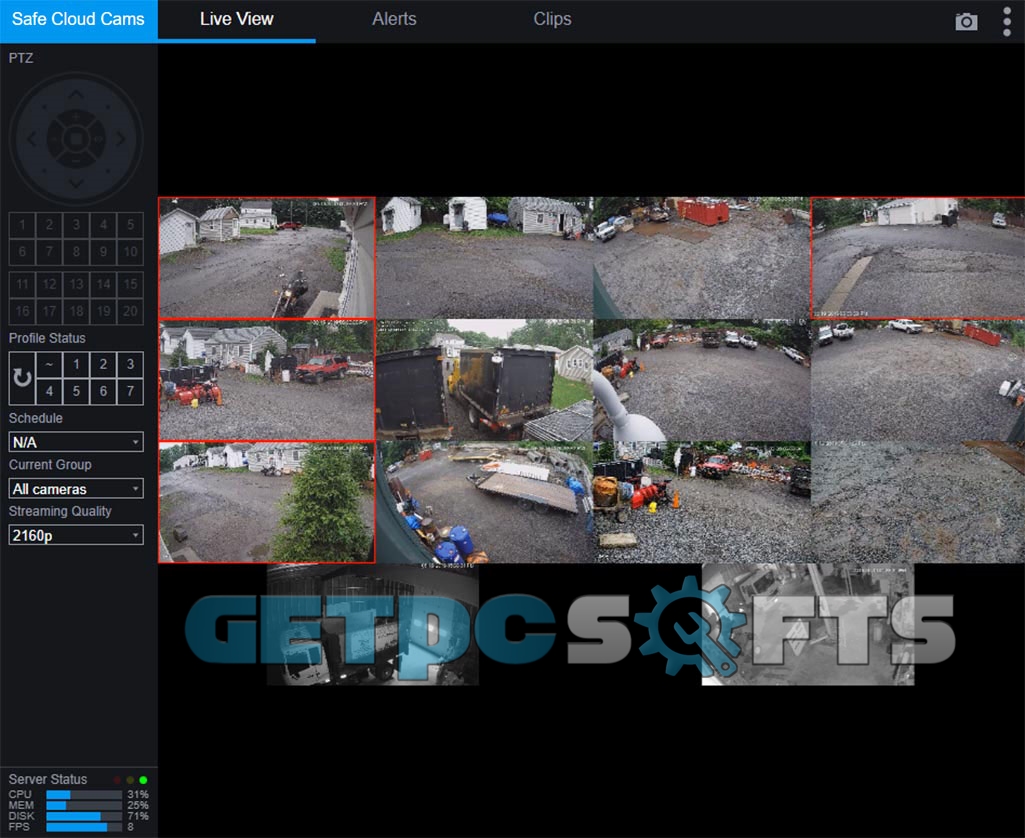This screenshot has width=1025, height=838.
Task: Go to PTZ preset 6
Action: point(22,252)
